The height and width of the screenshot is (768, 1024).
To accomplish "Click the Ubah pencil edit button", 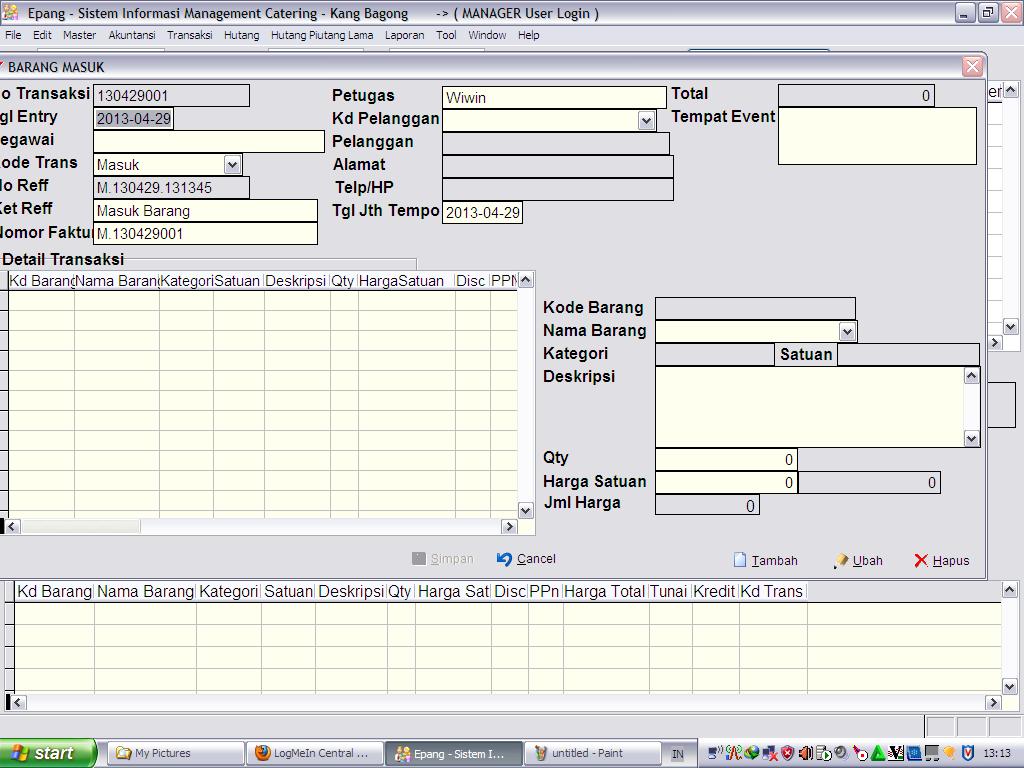I will coord(858,561).
